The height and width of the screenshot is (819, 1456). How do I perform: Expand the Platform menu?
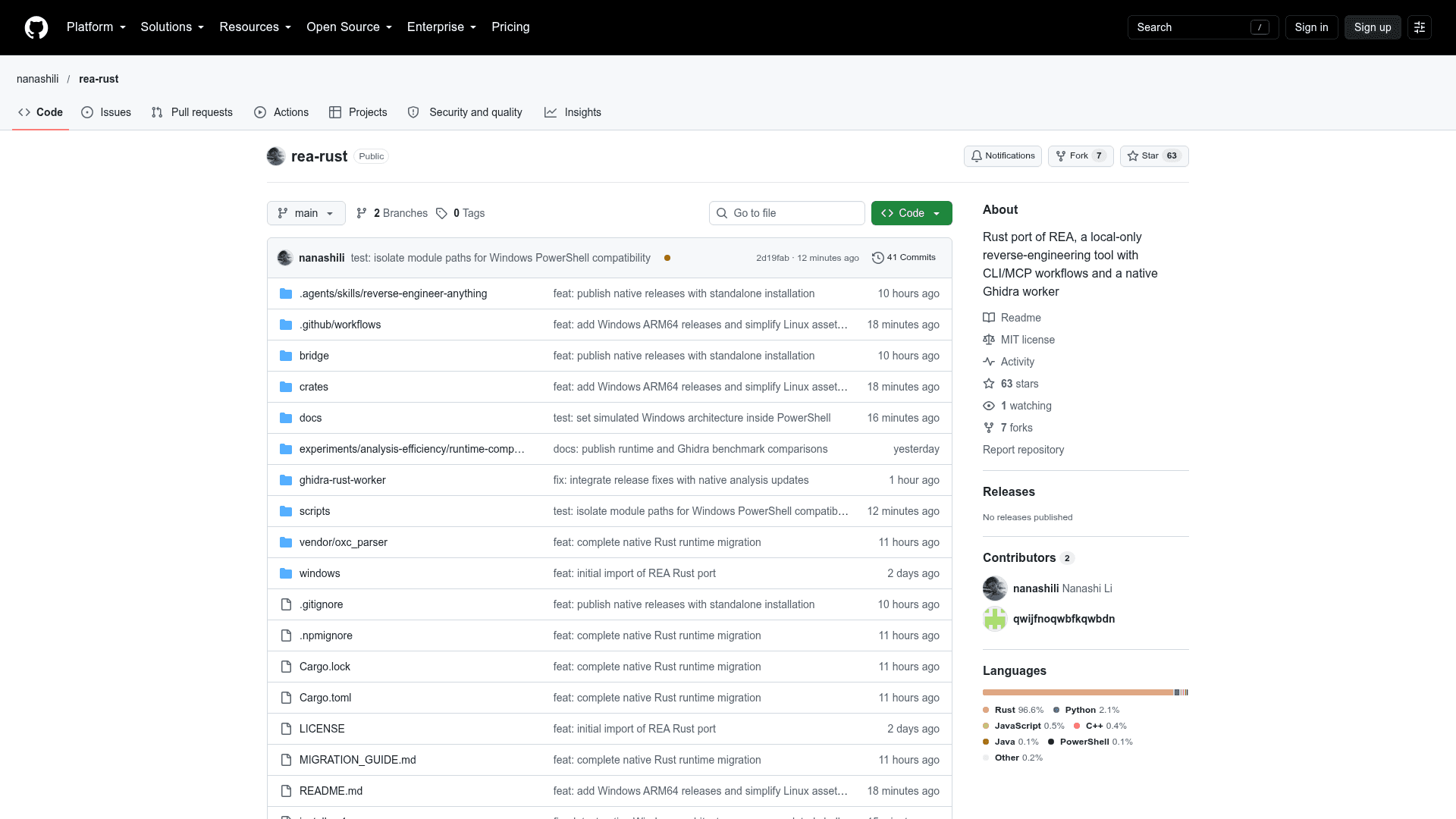(96, 27)
